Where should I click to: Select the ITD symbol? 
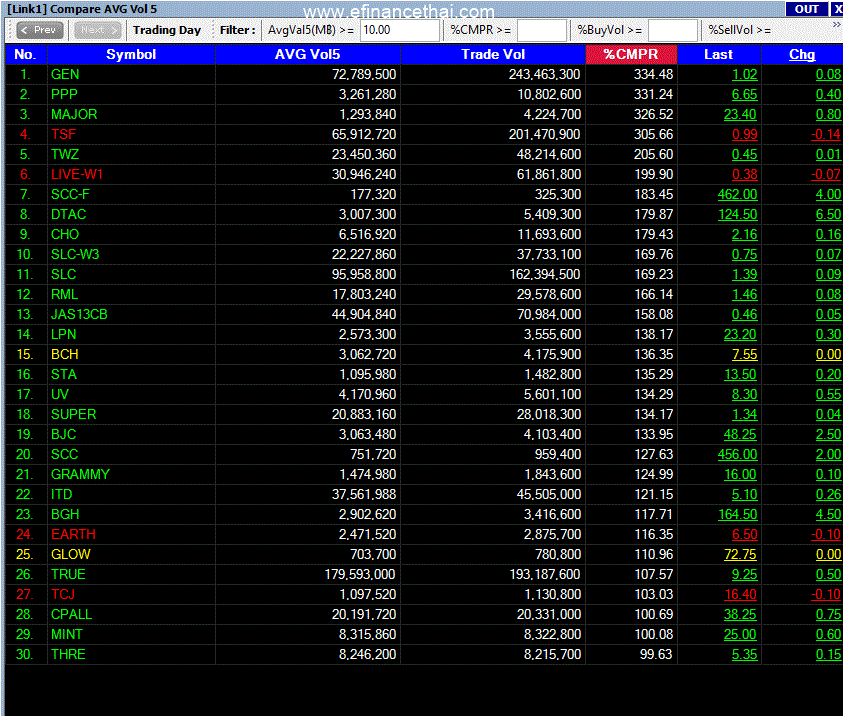click(x=61, y=494)
